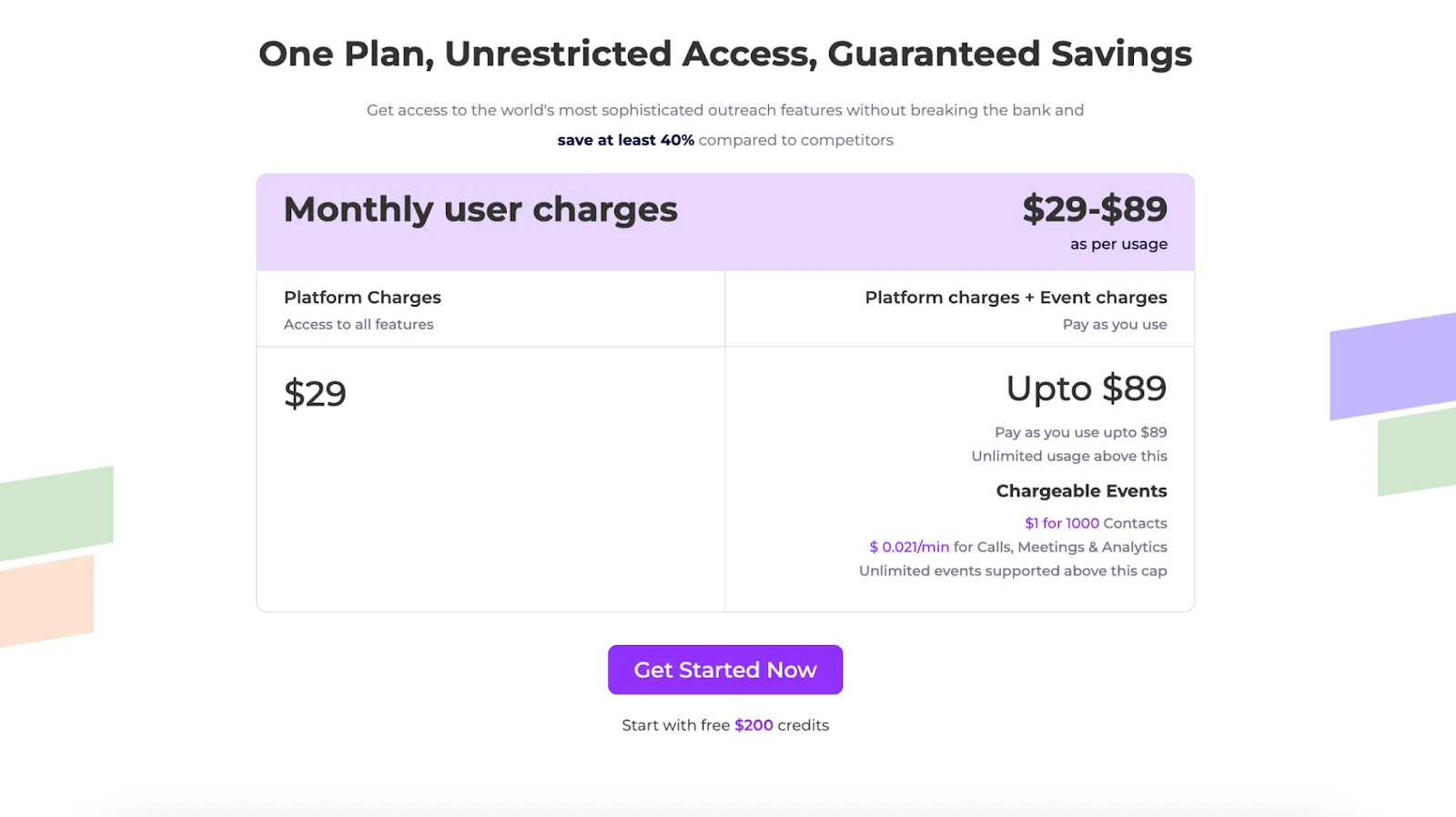1456x817 pixels.
Task: Click the Get Started Now button
Action: (725, 670)
